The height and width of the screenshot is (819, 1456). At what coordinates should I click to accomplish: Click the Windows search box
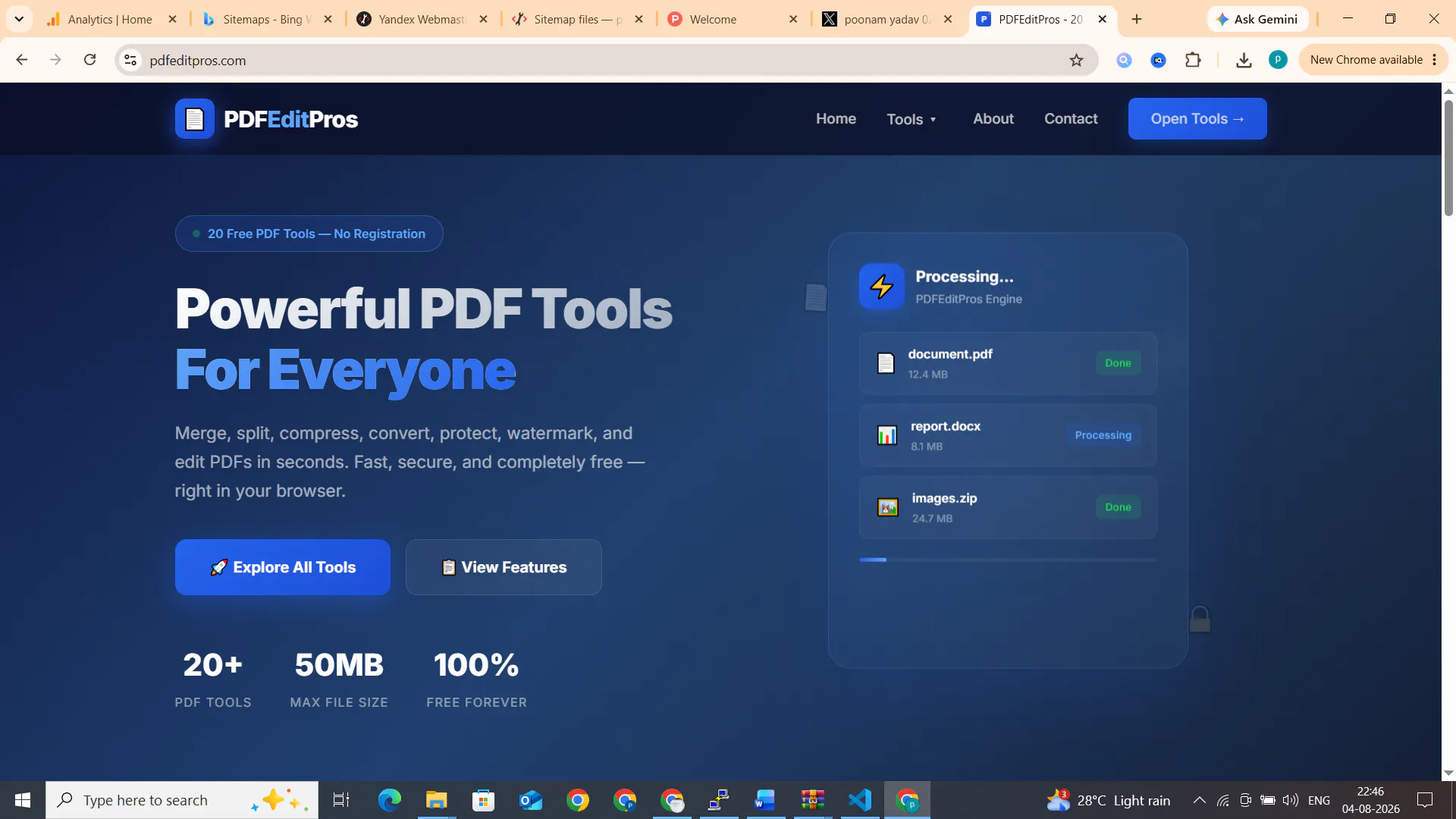tap(182, 800)
